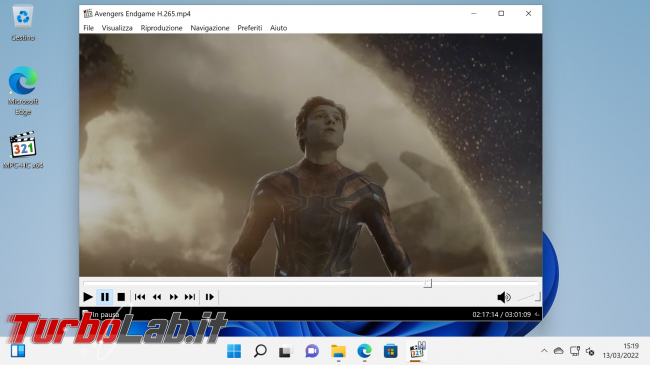Open Task View on the taskbar
650x365 pixels.
pos(285,351)
